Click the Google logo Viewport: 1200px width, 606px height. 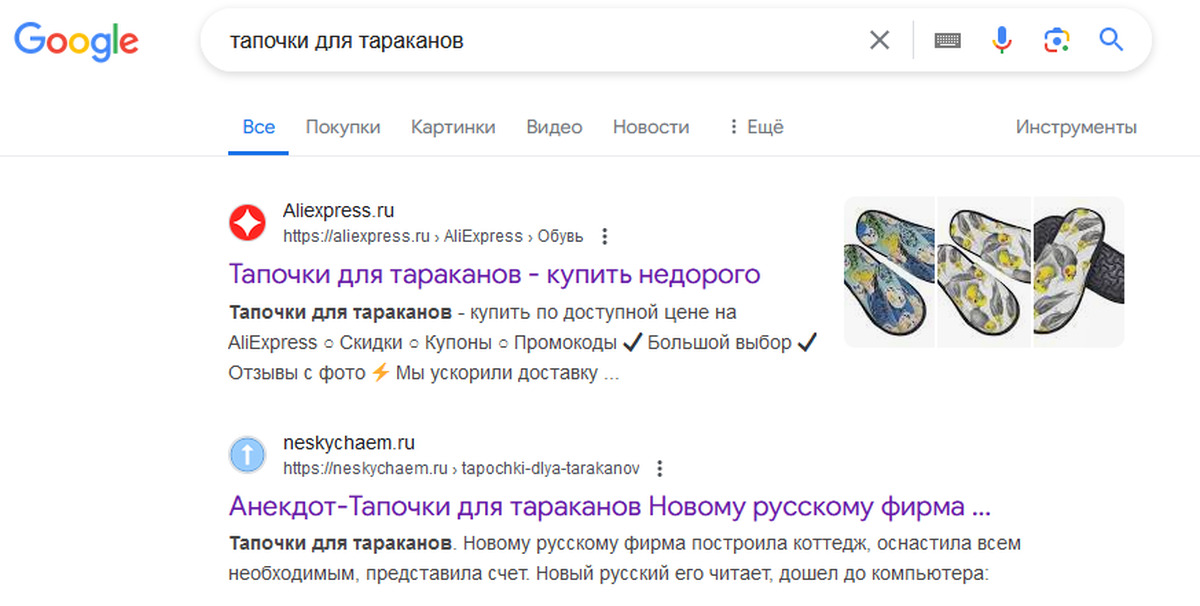(76, 40)
